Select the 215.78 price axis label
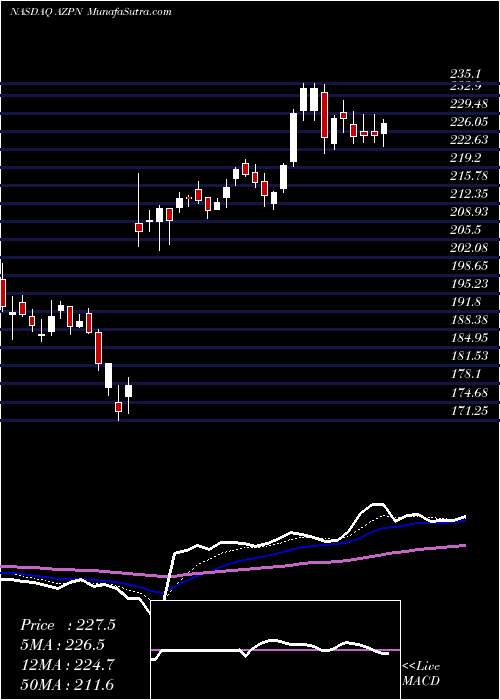The height and width of the screenshot is (700, 500). pyautogui.click(x=468, y=176)
